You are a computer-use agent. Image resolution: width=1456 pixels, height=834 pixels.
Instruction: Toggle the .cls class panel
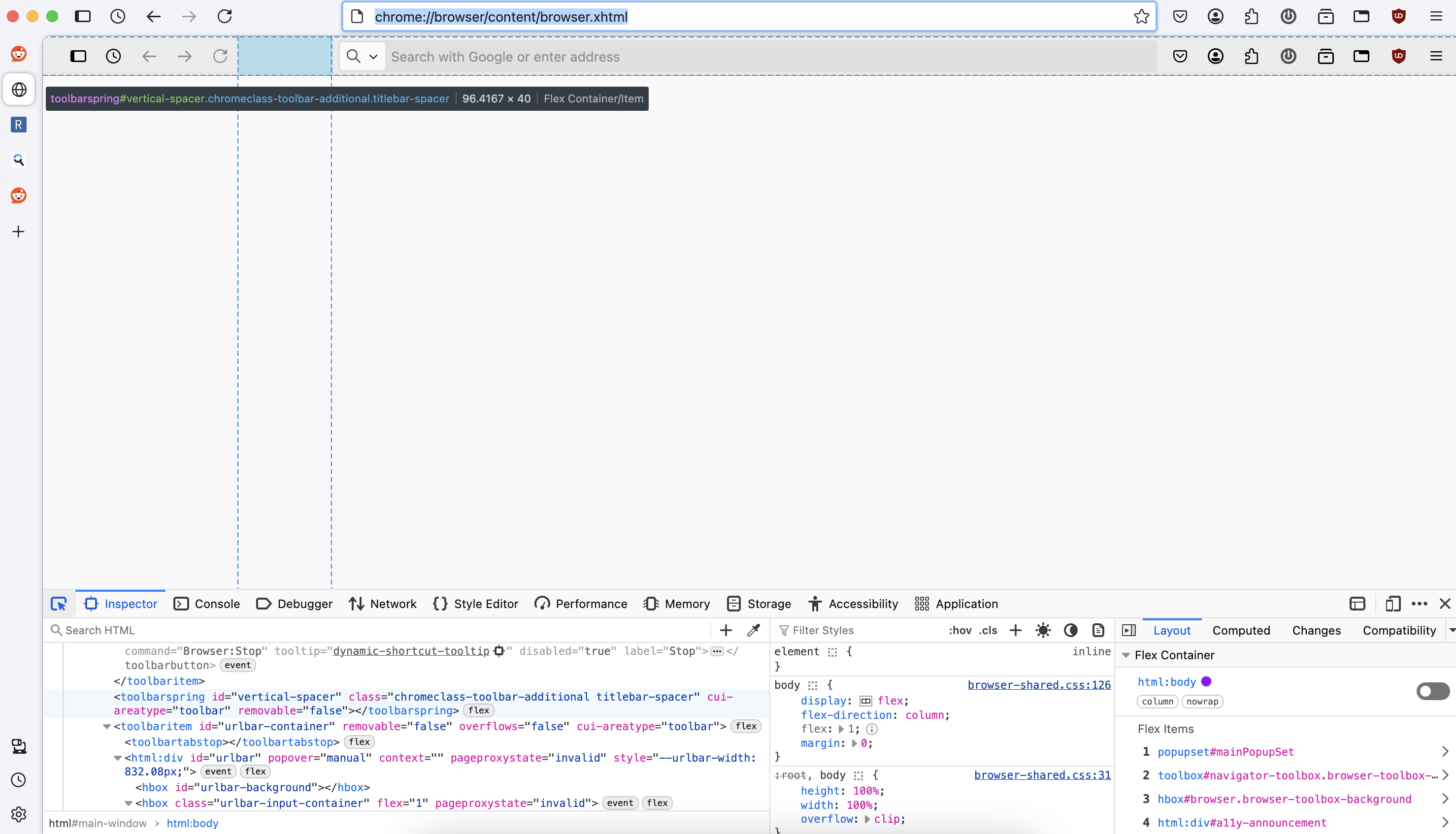pos(988,630)
